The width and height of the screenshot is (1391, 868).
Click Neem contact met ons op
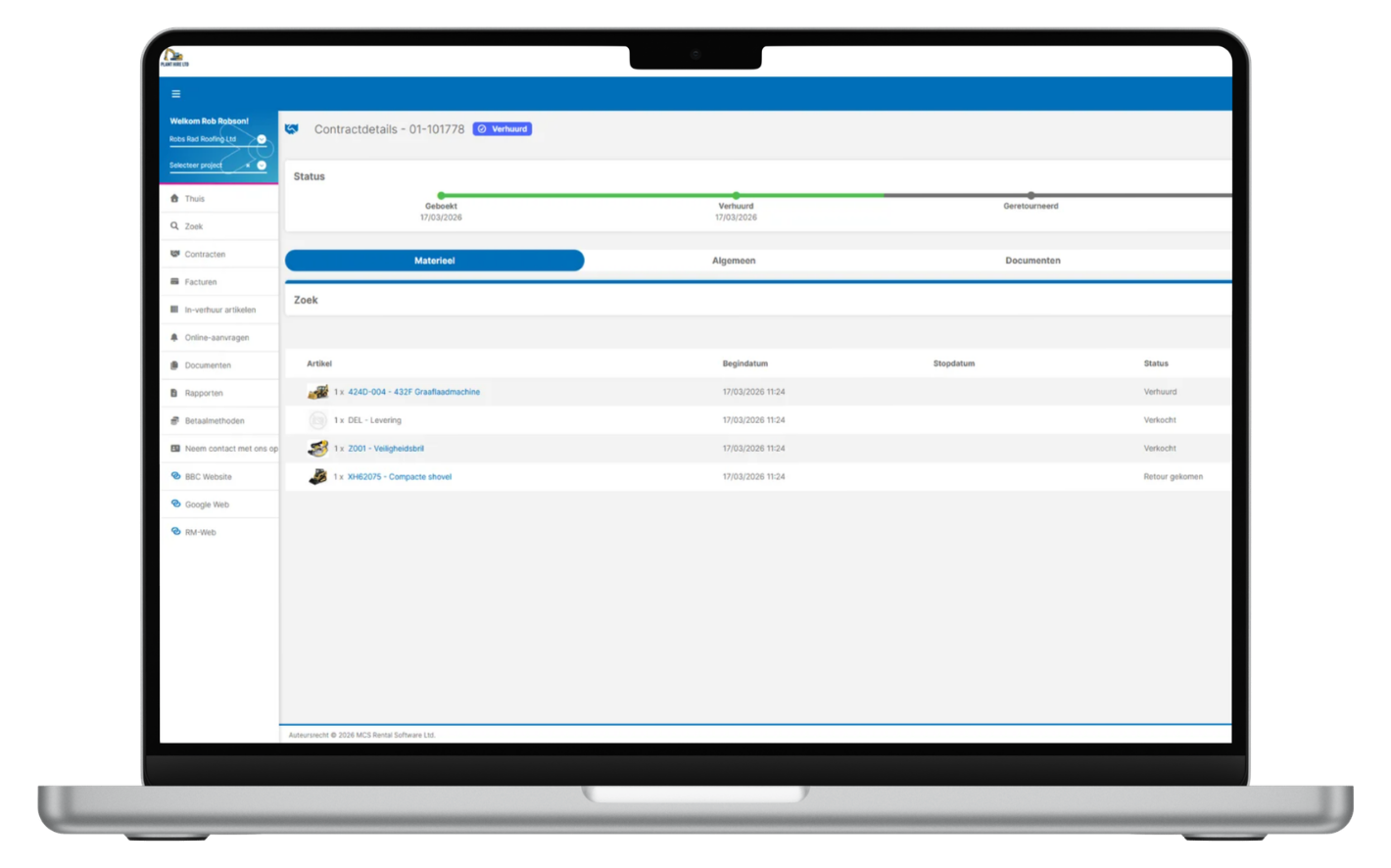(231, 449)
